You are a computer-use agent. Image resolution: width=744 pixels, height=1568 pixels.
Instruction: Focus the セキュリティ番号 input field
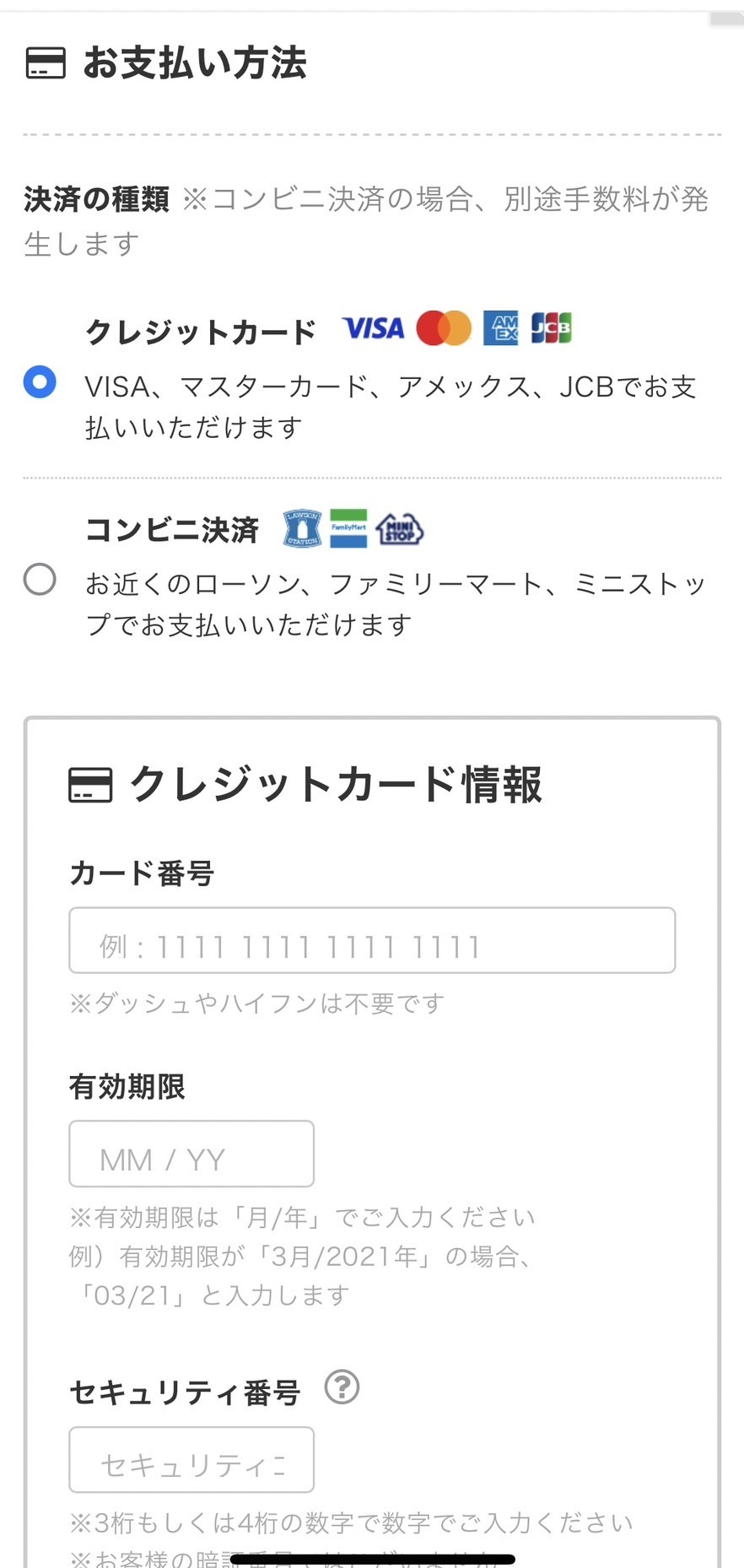(191, 1460)
